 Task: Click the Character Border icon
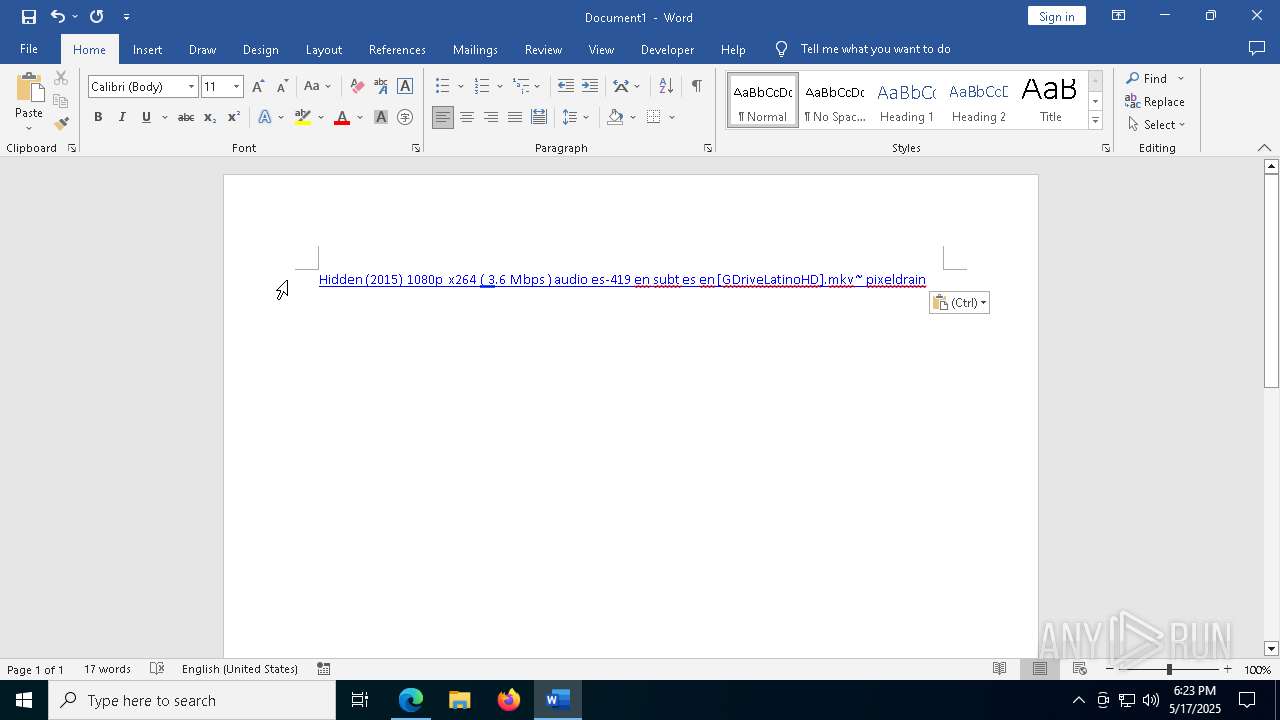405,87
